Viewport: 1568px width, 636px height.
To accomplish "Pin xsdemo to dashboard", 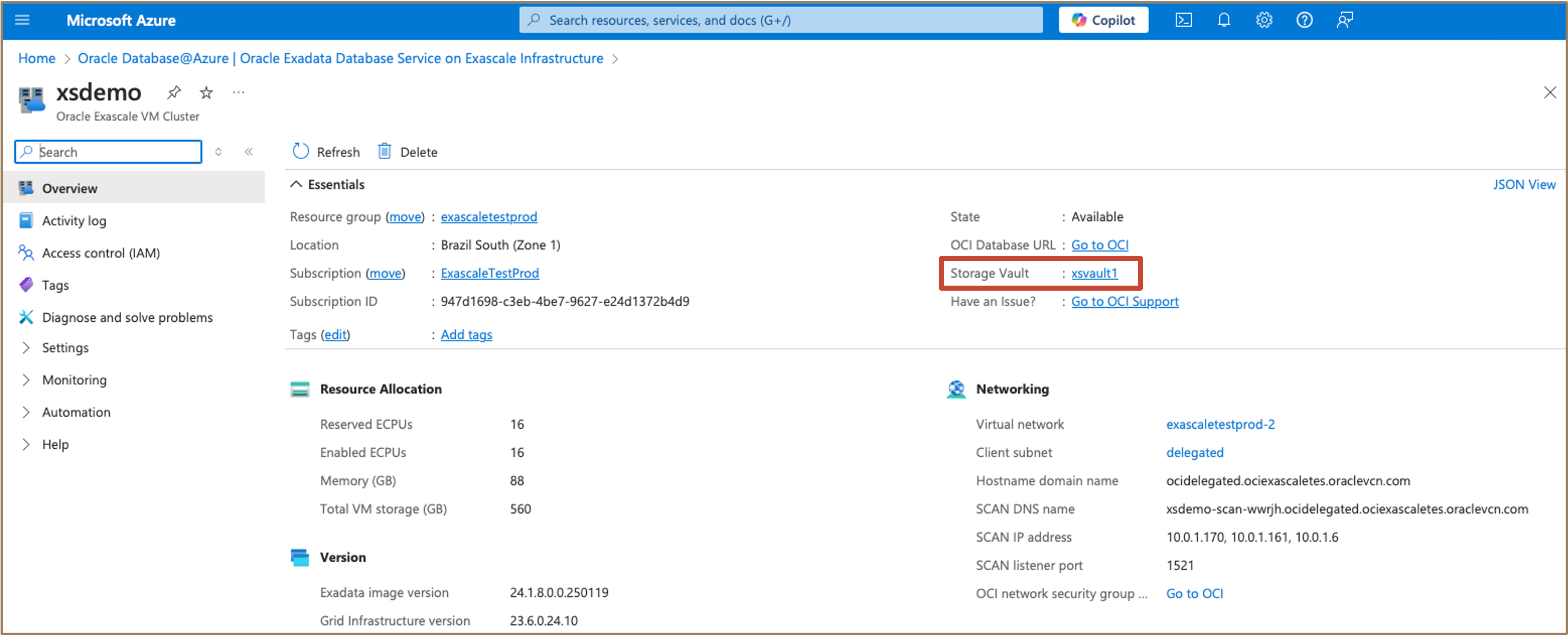I will [174, 93].
